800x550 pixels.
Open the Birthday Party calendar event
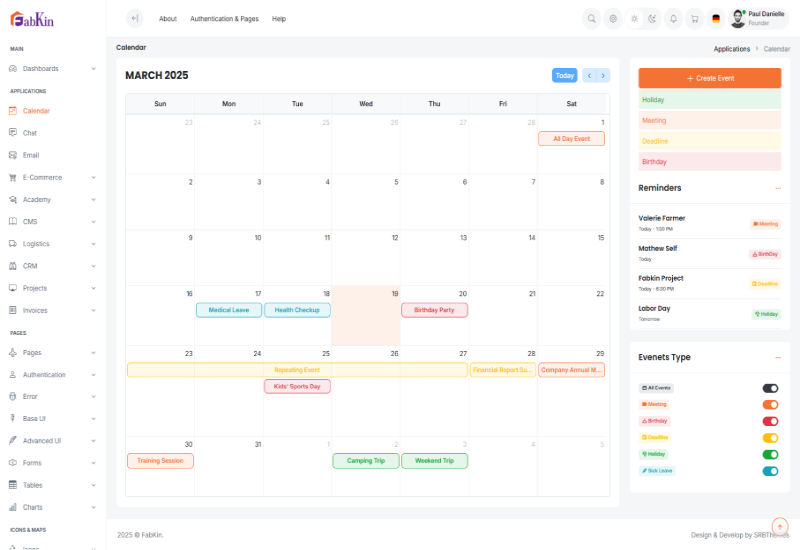click(434, 310)
